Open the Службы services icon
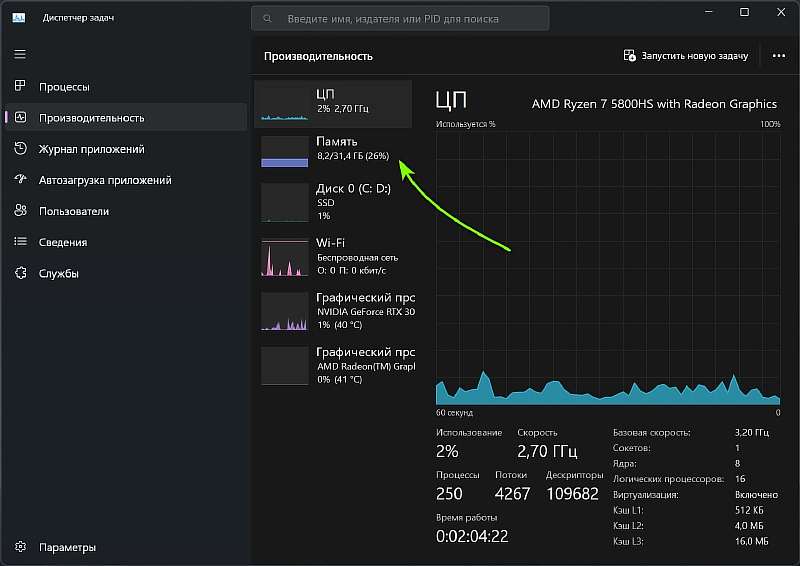Image resolution: width=800 pixels, height=566 pixels. [20, 273]
